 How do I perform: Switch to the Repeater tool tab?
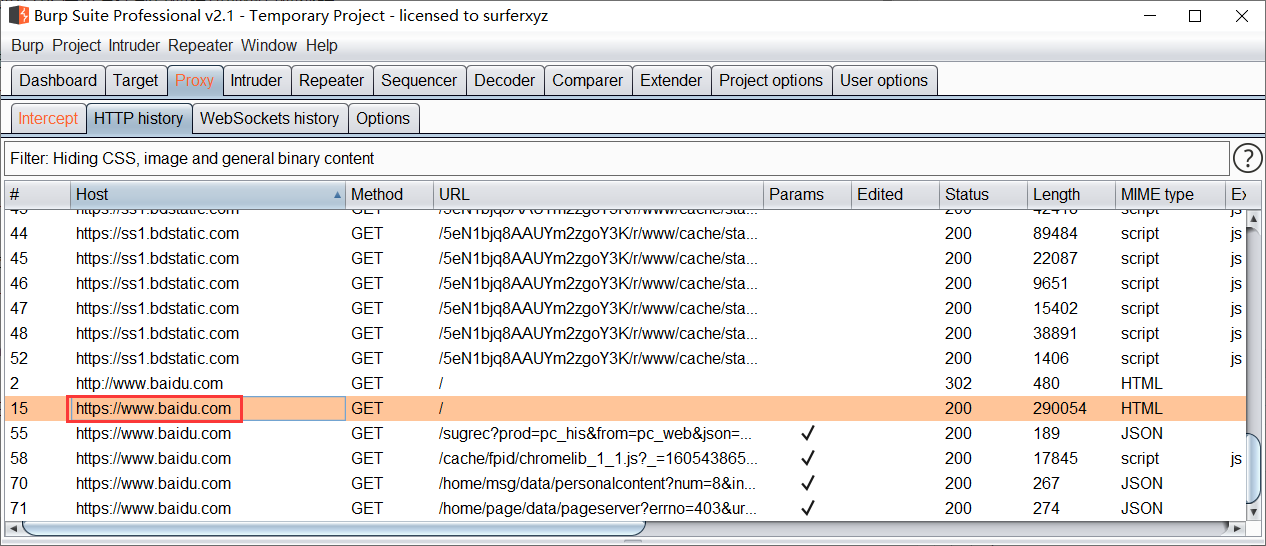pyautogui.click(x=332, y=81)
